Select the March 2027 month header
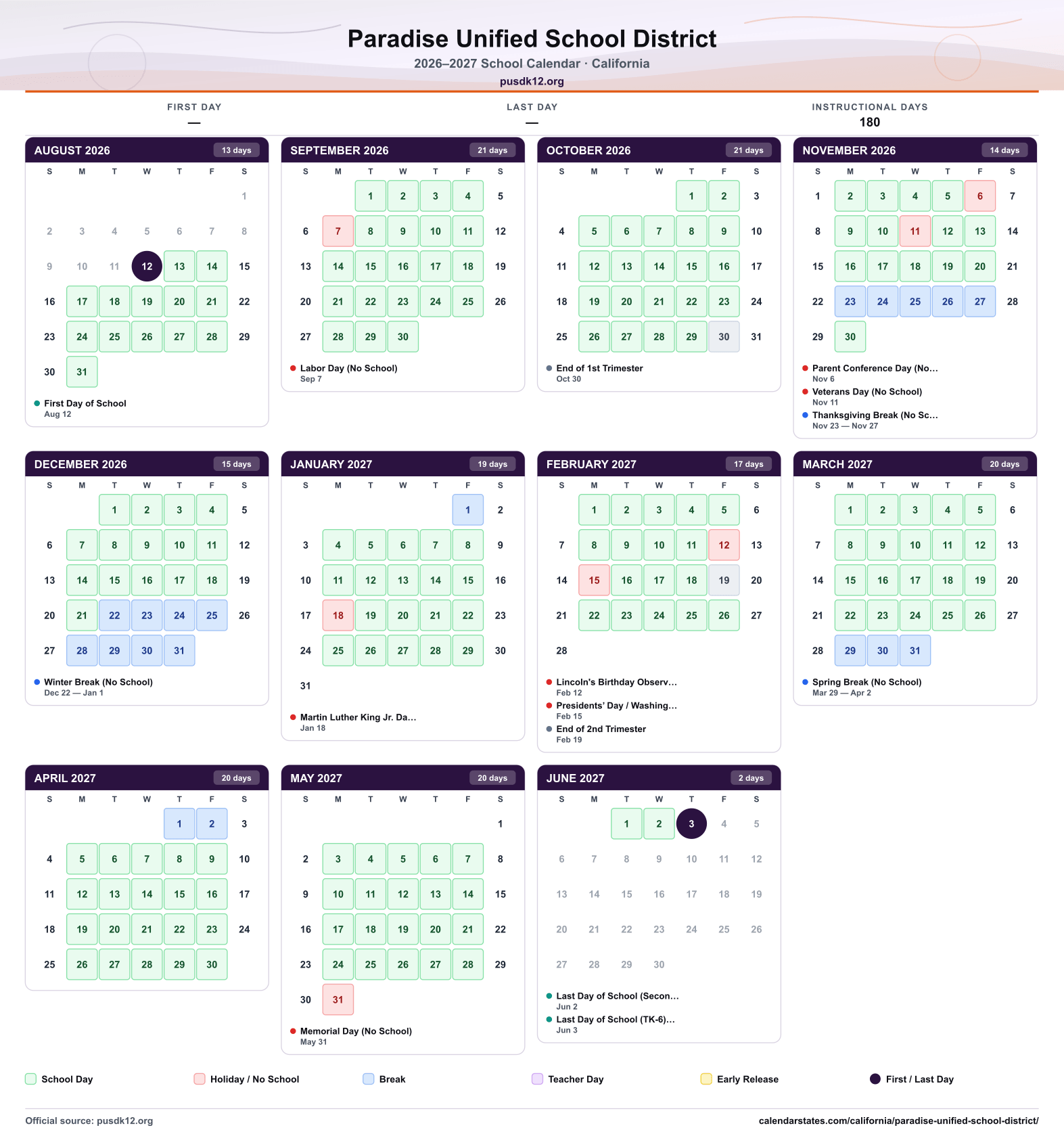Screen dimensions: 1064x1134 click(915, 464)
